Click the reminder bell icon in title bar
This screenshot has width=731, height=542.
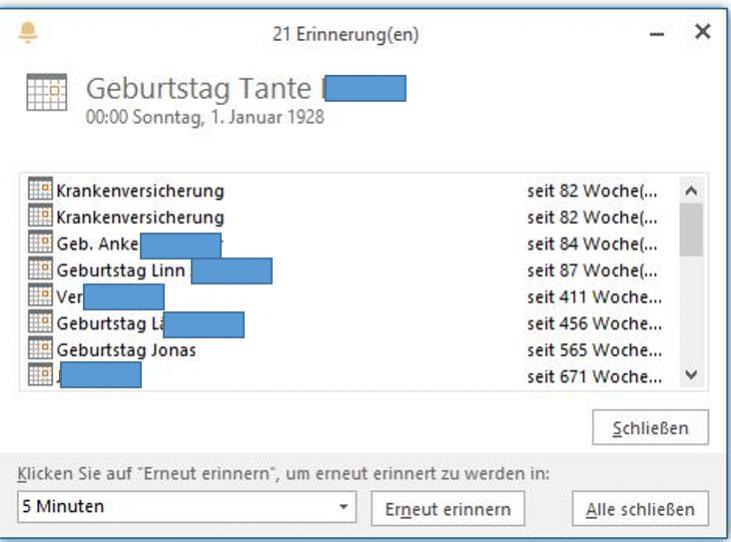tap(28, 32)
